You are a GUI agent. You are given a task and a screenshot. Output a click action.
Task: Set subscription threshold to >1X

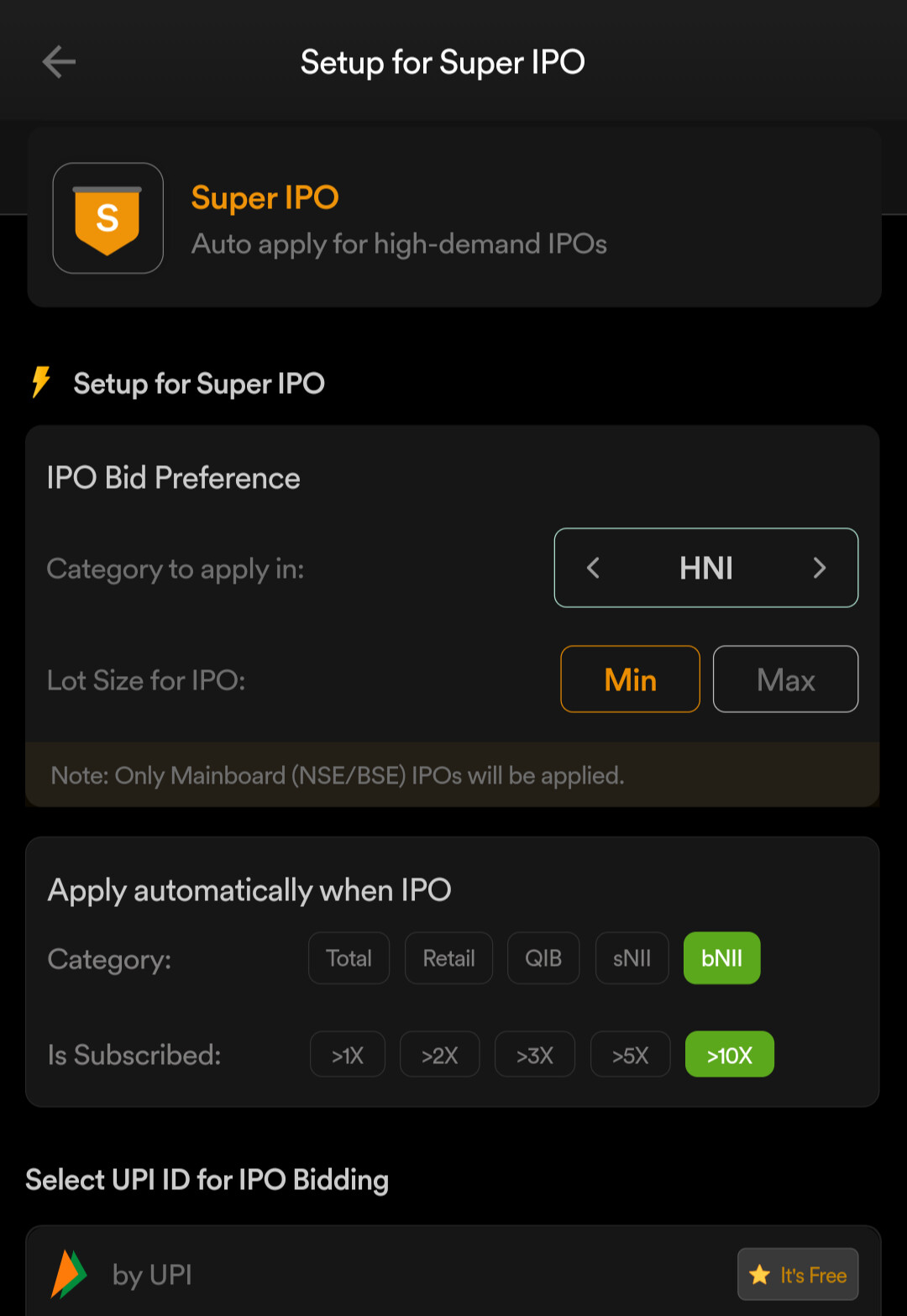pyautogui.click(x=347, y=1055)
